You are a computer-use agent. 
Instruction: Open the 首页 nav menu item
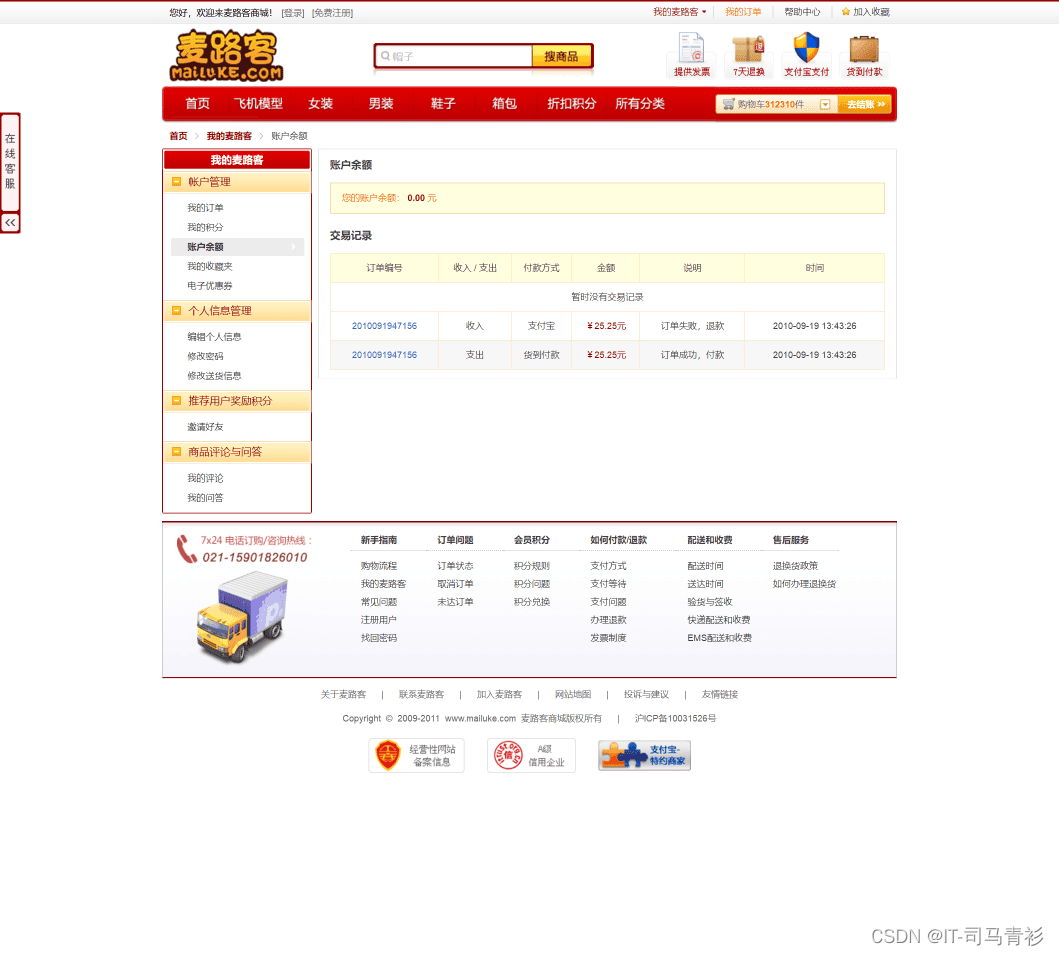click(197, 103)
